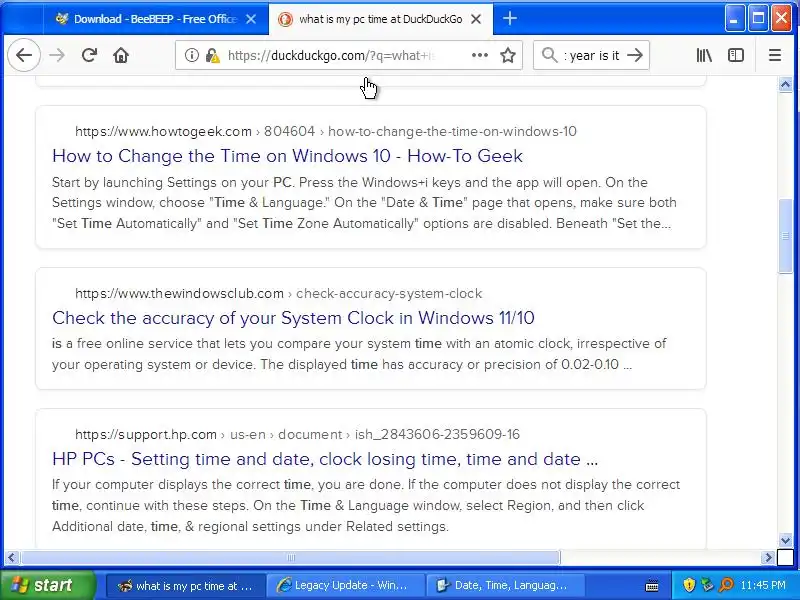Select the DuckDuckGo pc time tab

click(381, 19)
